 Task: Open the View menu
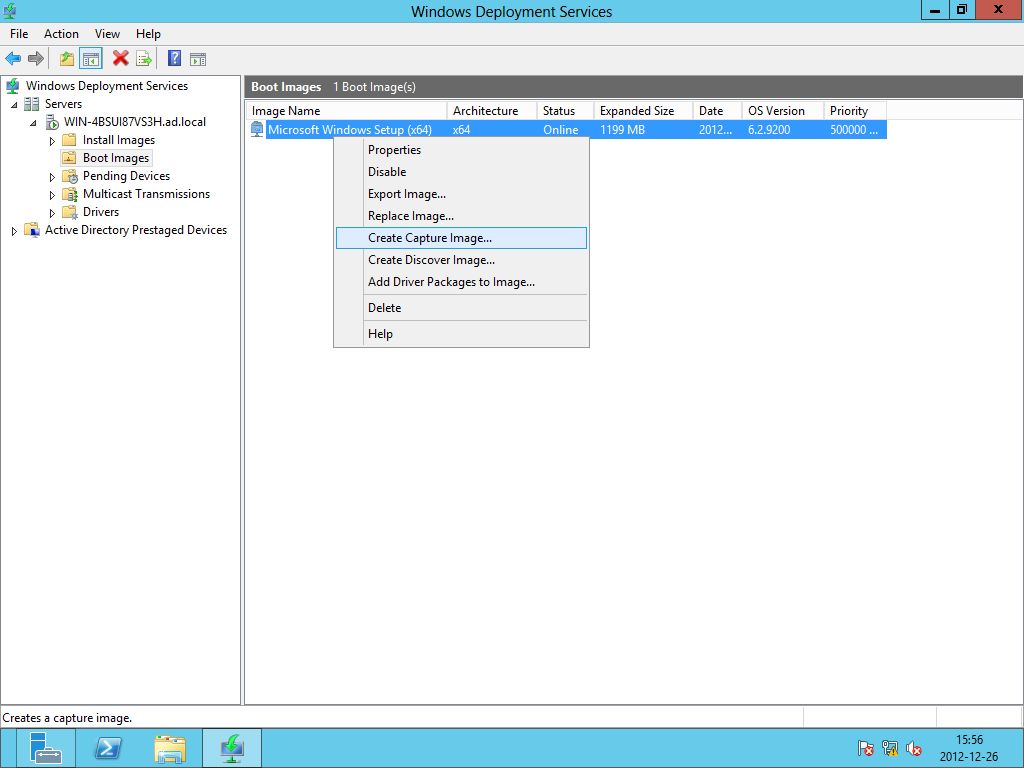coord(107,34)
